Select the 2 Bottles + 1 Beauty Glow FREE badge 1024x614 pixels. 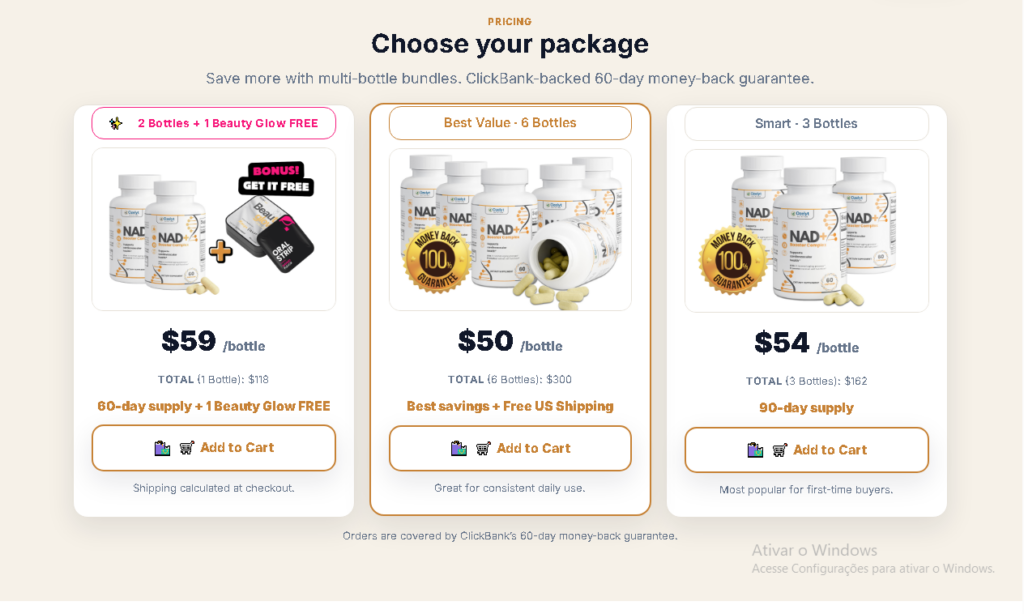[x=213, y=123]
